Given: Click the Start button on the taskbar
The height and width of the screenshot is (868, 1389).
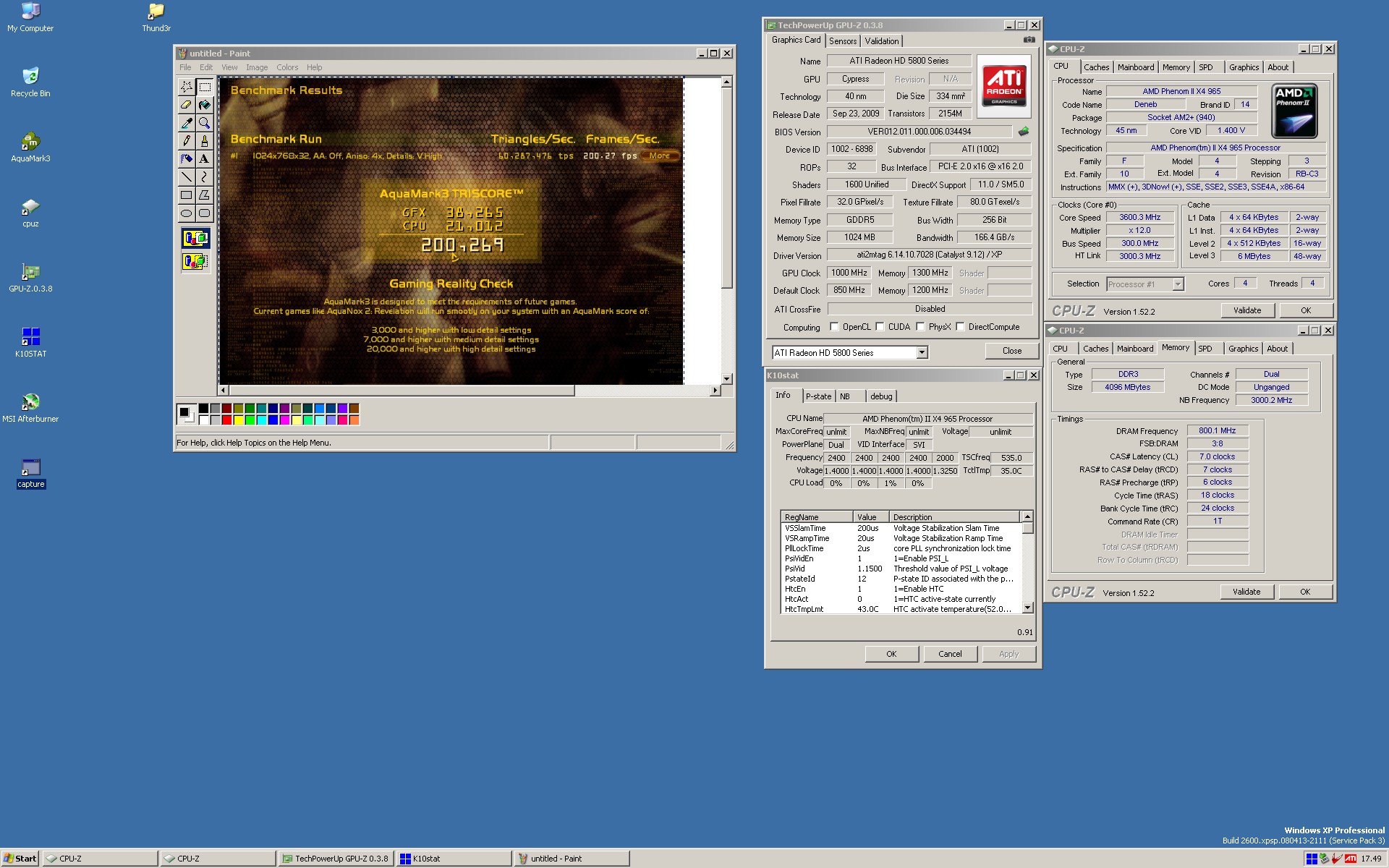Looking at the screenshot, I should click(20, 859).
